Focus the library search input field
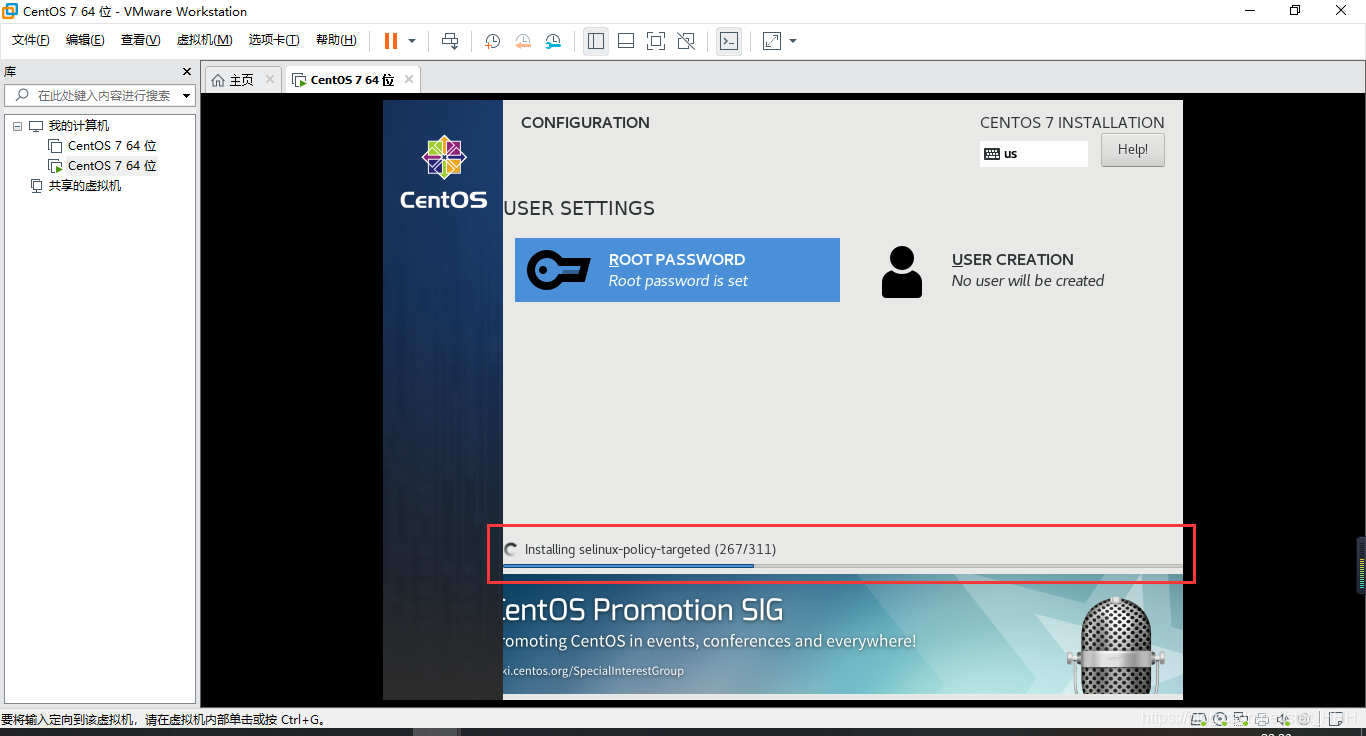The image size is (1366, 736). pyautogui.click(x=100, y=95)
